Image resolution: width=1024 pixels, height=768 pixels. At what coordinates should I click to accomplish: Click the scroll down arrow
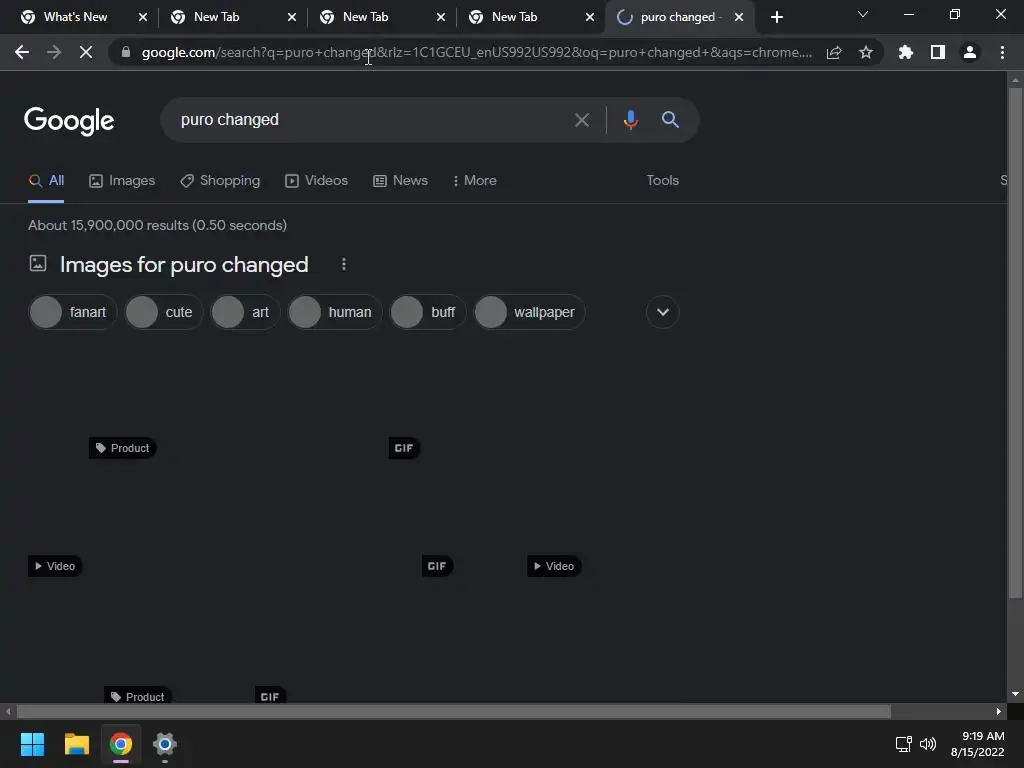[1015, 694]
